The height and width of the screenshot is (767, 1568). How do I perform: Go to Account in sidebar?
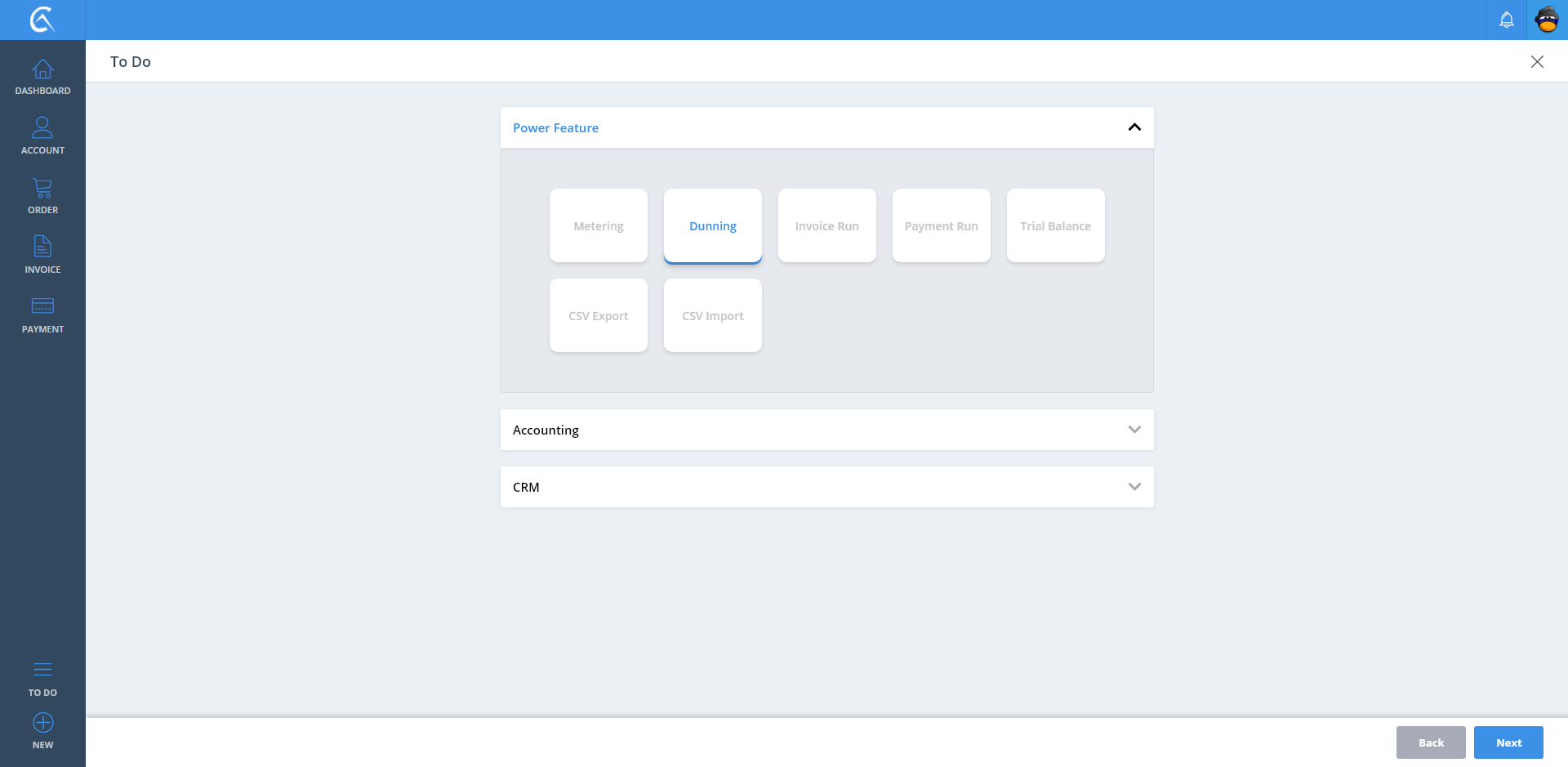(x=42, y=128)
